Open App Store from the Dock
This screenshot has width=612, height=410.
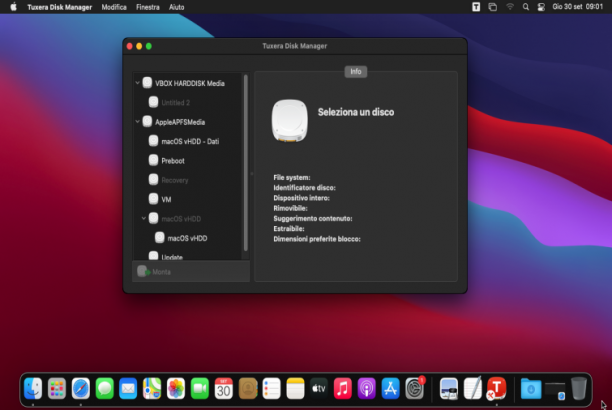[x=391, y=389]
